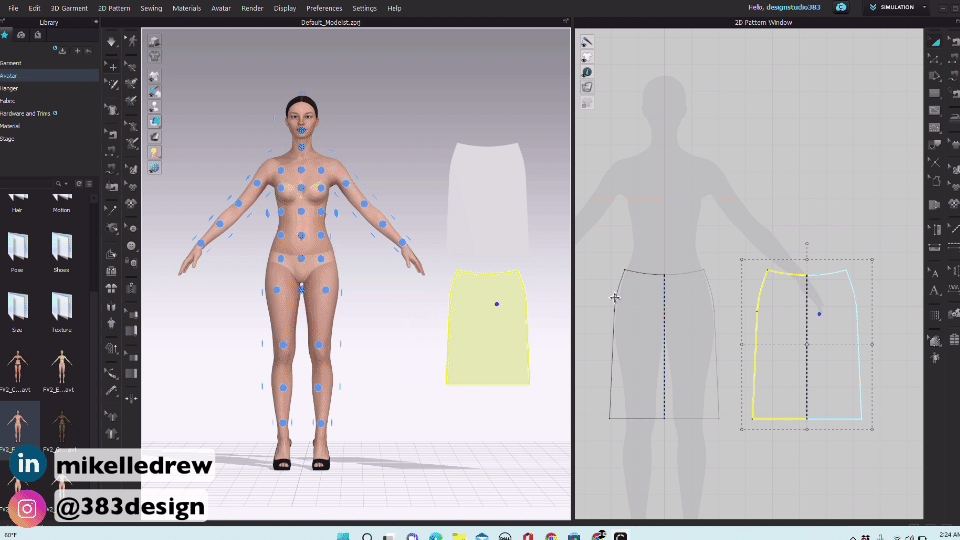Click the Windows Start button on taskbar
The image size is (960, 540).
343,536
